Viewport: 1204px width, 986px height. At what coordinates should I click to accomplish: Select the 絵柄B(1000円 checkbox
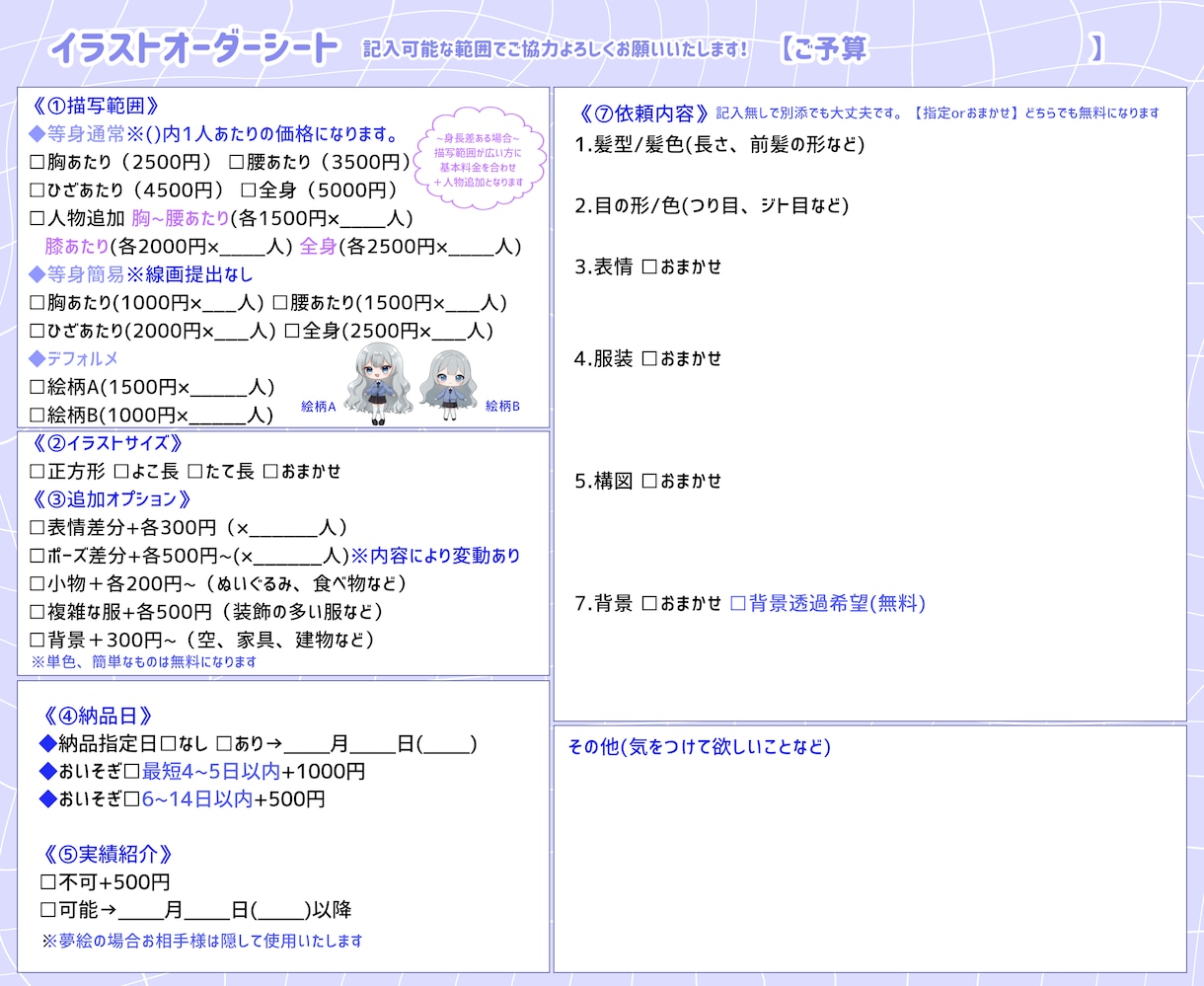click(38, 415)
